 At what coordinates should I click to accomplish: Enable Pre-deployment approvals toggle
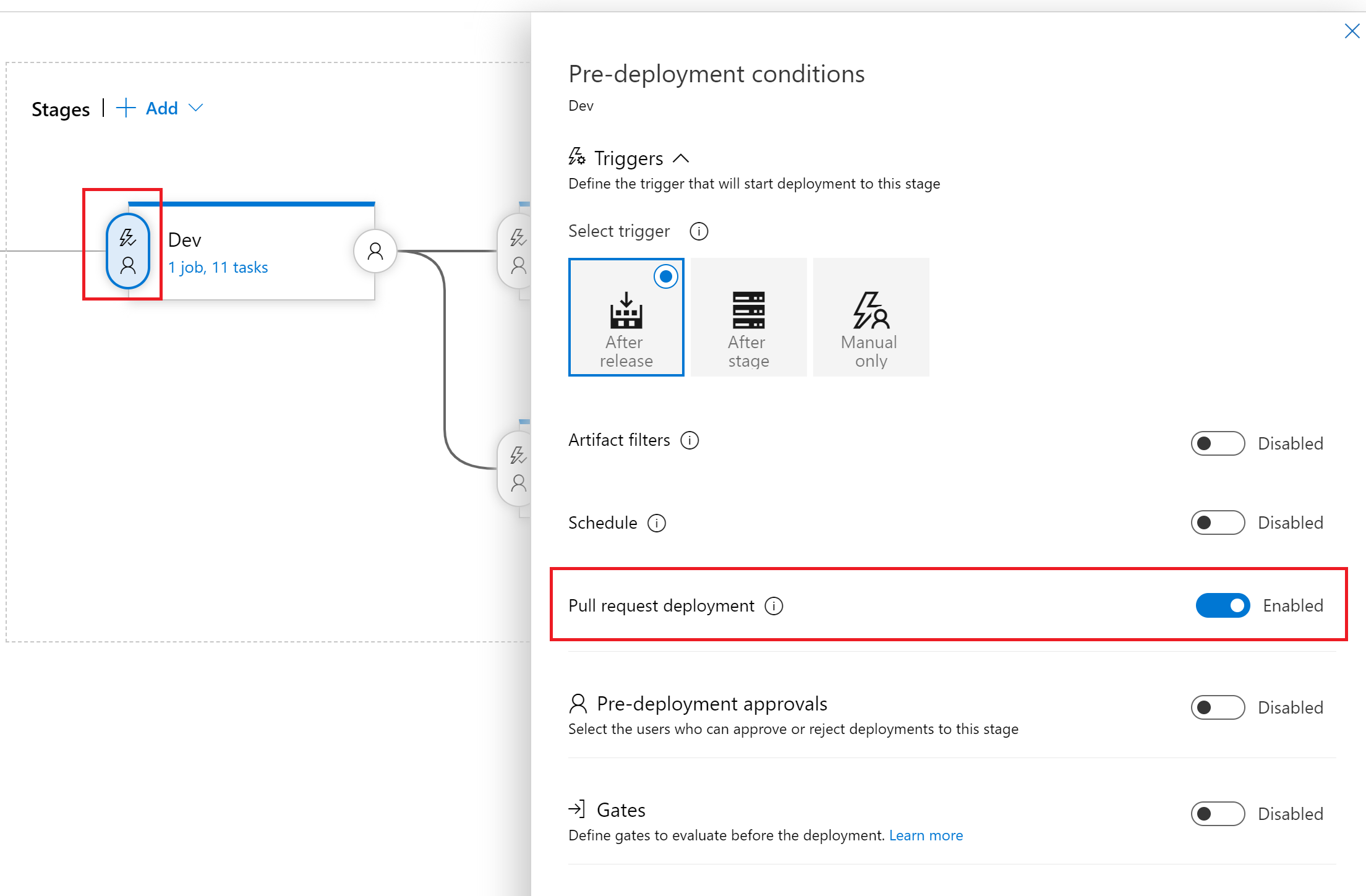(1218, 707)
